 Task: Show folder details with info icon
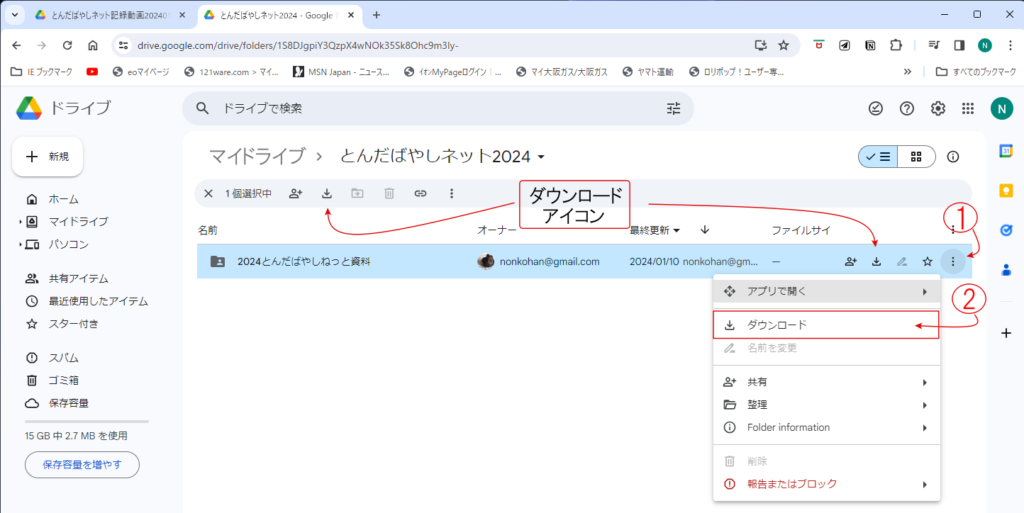click(953, 157)
